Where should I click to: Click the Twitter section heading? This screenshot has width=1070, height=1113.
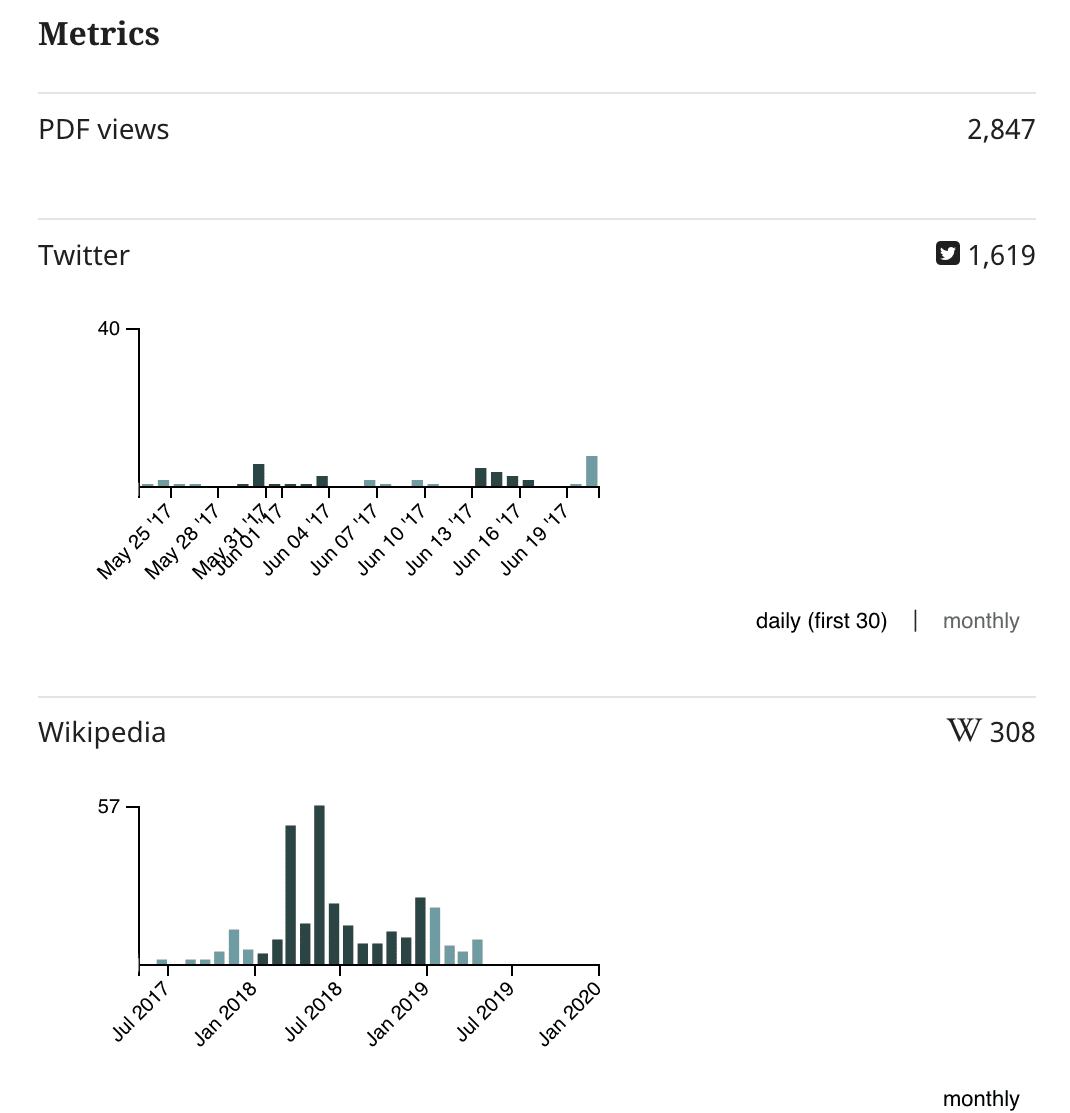(84, 256)
